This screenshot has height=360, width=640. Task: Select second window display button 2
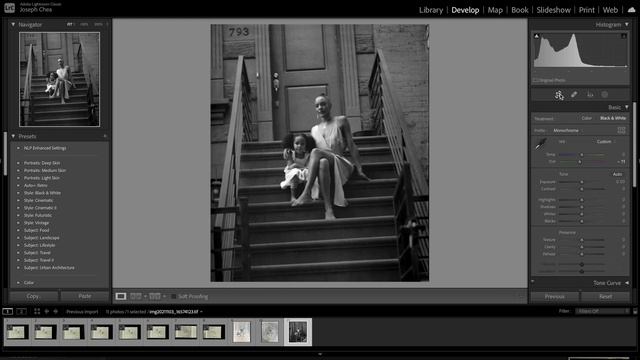21,311
